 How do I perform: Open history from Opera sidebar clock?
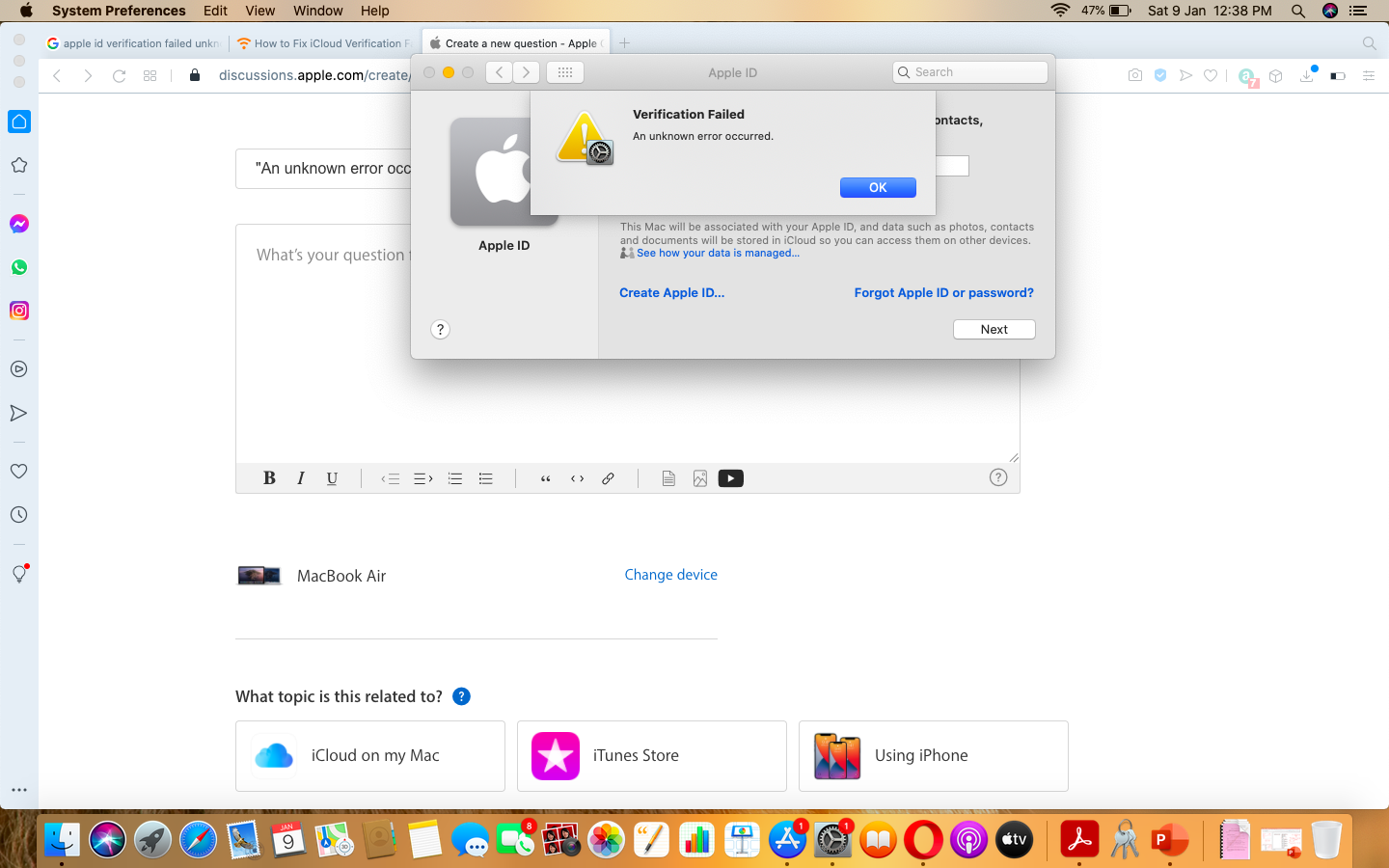pos(19,515)
